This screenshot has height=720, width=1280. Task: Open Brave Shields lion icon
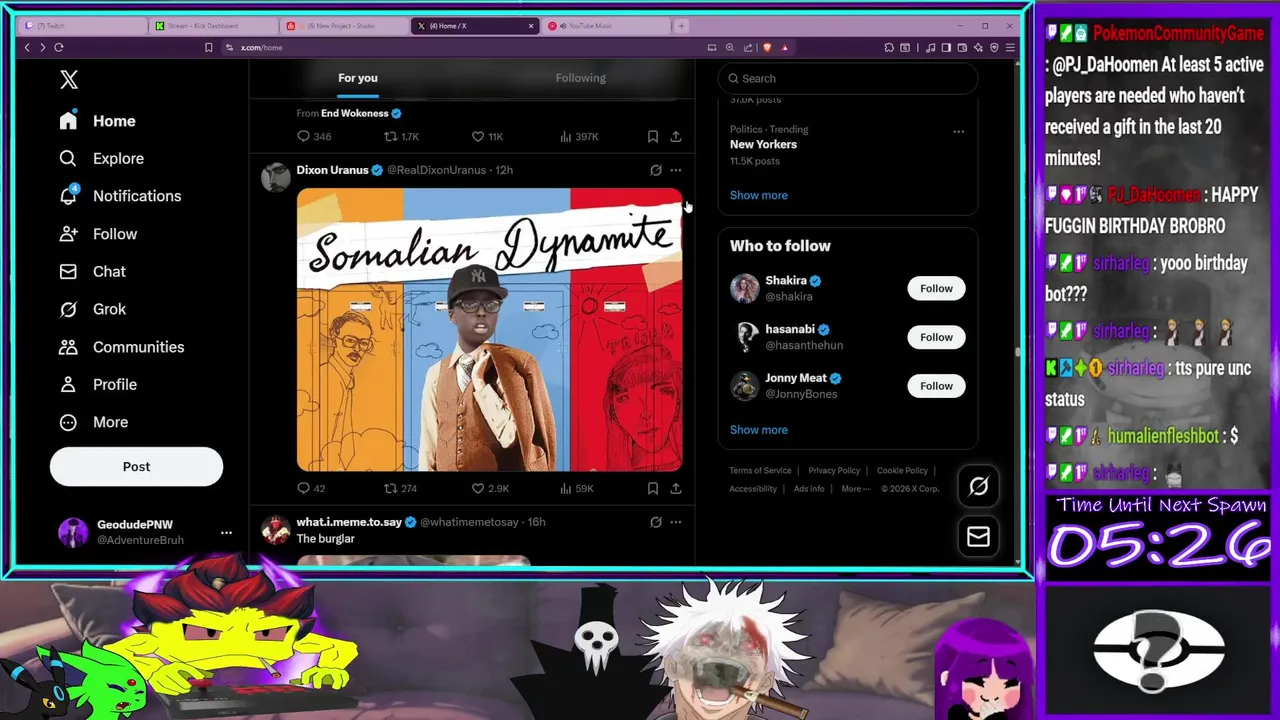point(767,47)
